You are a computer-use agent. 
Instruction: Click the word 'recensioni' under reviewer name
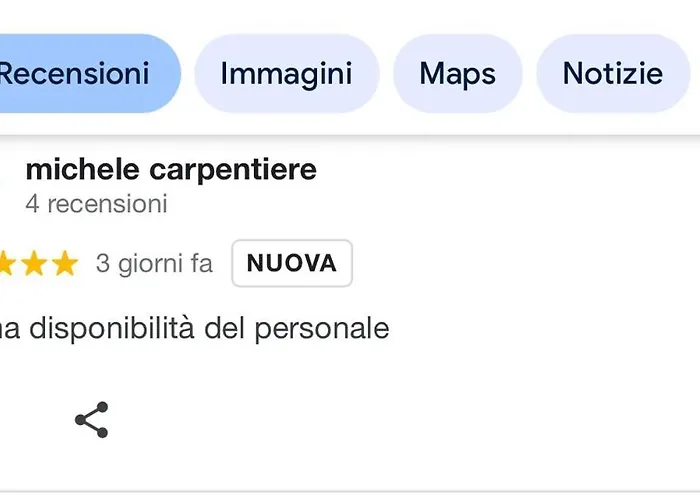click(x=107, y=204)
